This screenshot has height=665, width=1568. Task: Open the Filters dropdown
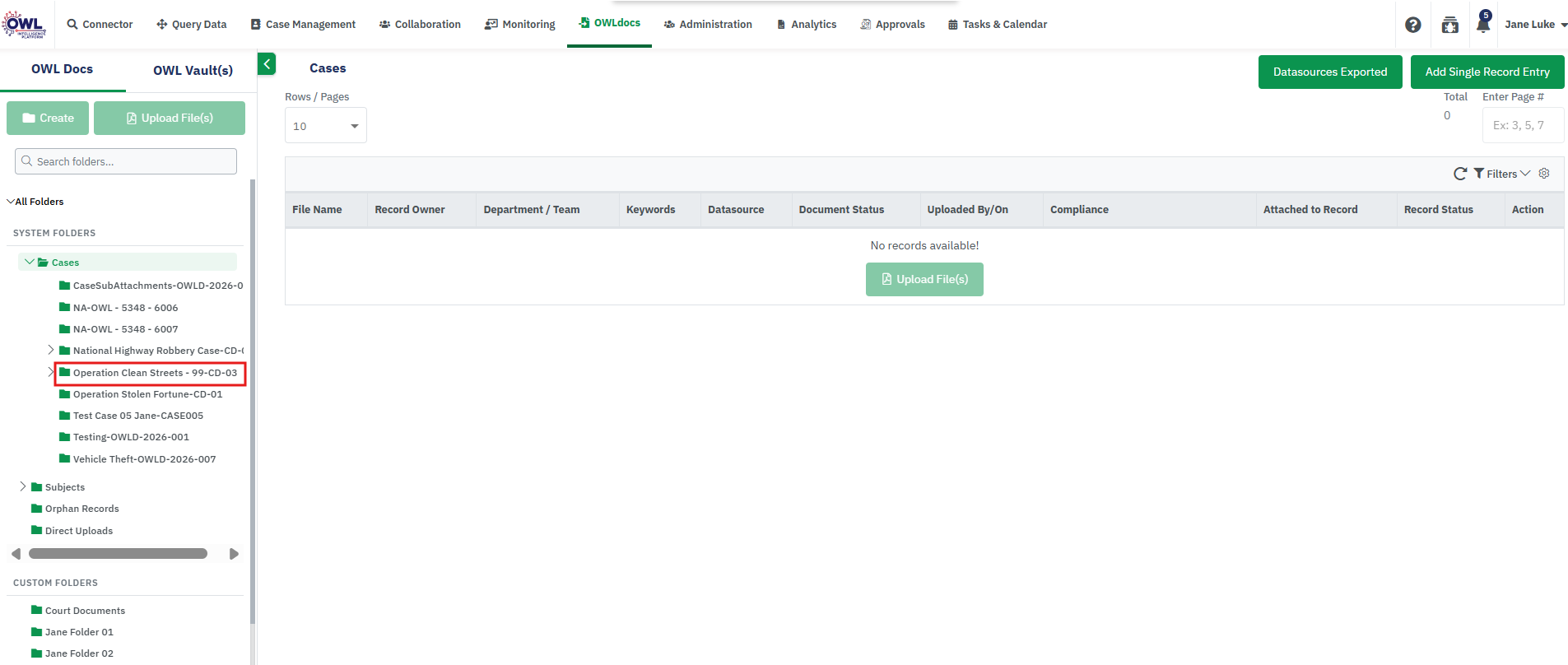coord(1502,174)
